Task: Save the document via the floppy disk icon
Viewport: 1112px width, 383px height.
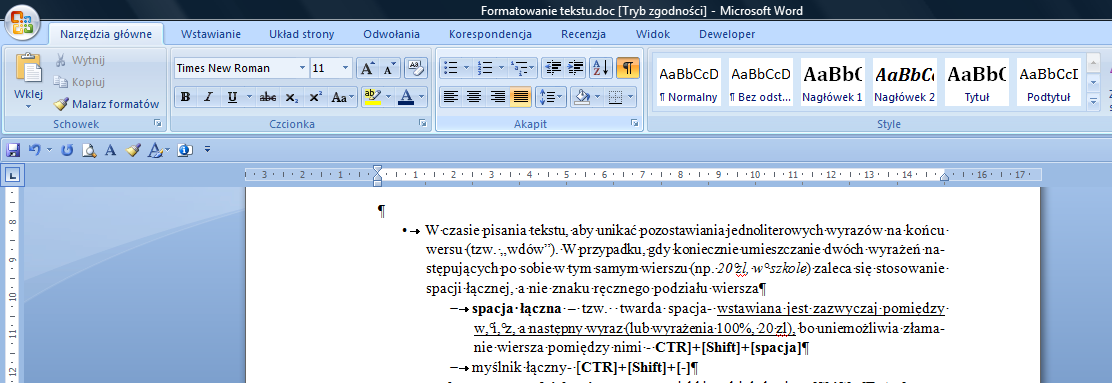Action: pos(13,150)
